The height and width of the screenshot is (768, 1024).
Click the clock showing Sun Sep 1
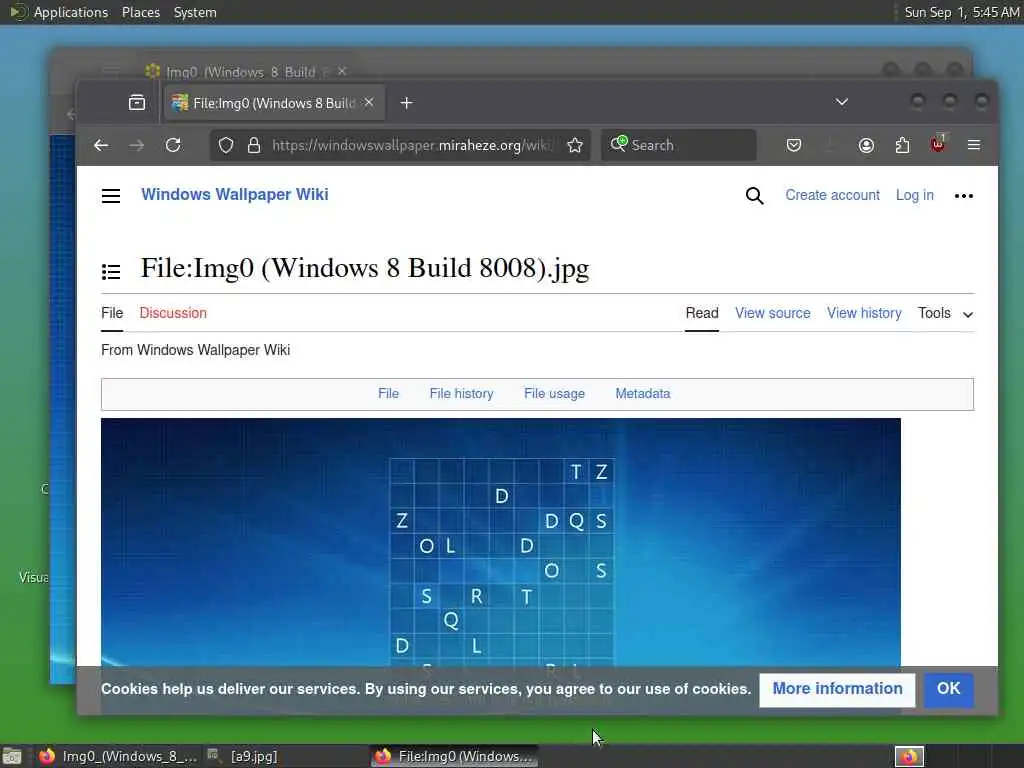pos(961,12)
